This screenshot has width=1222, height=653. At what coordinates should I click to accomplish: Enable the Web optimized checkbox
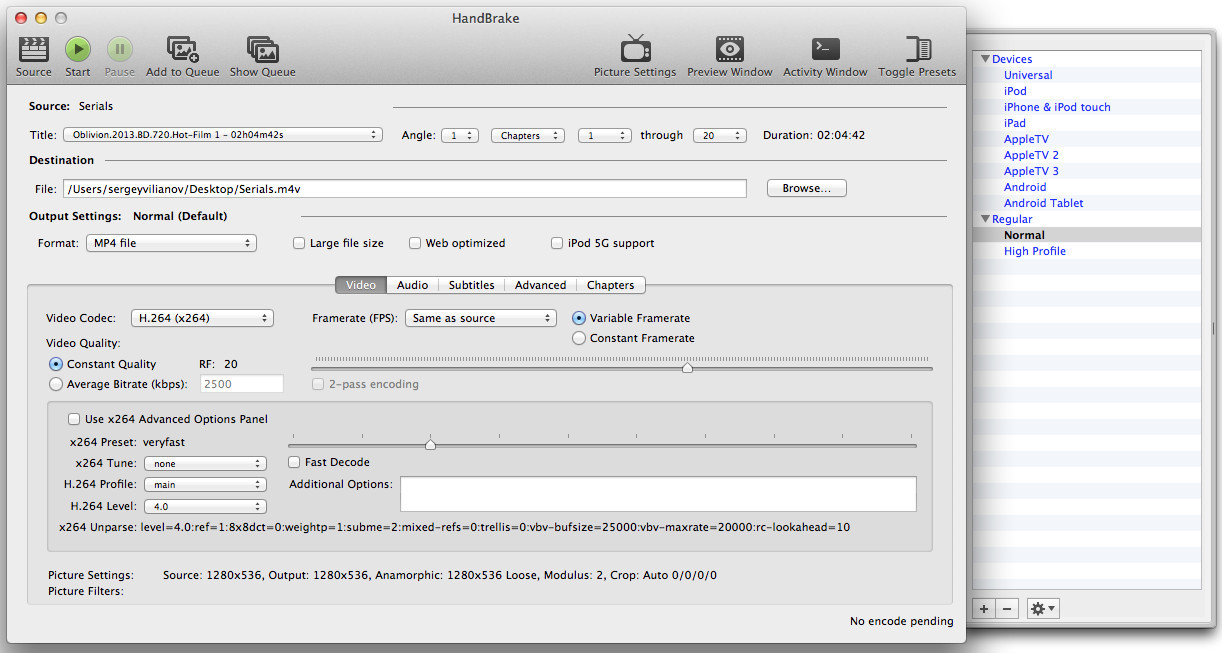pos(416,243)
